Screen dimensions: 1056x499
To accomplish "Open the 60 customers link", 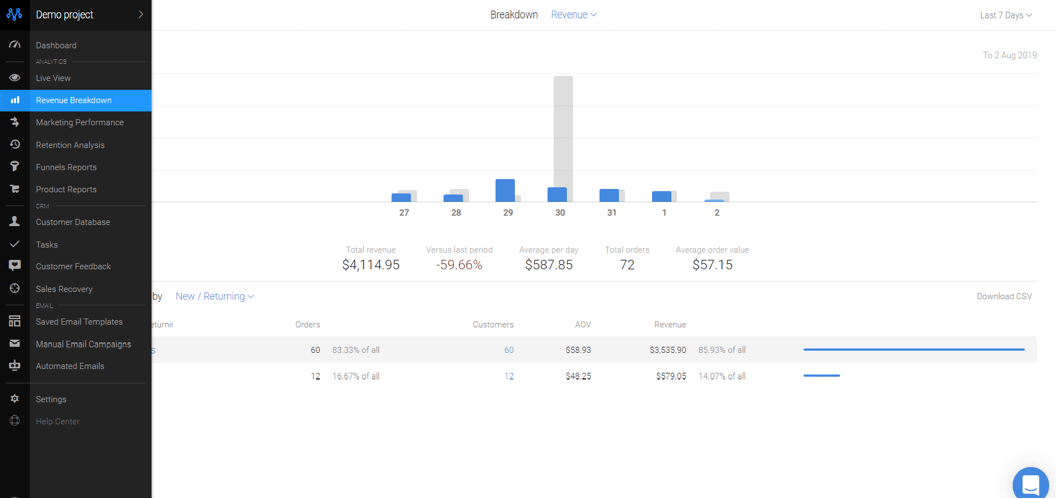I will [x=509, y=350].
